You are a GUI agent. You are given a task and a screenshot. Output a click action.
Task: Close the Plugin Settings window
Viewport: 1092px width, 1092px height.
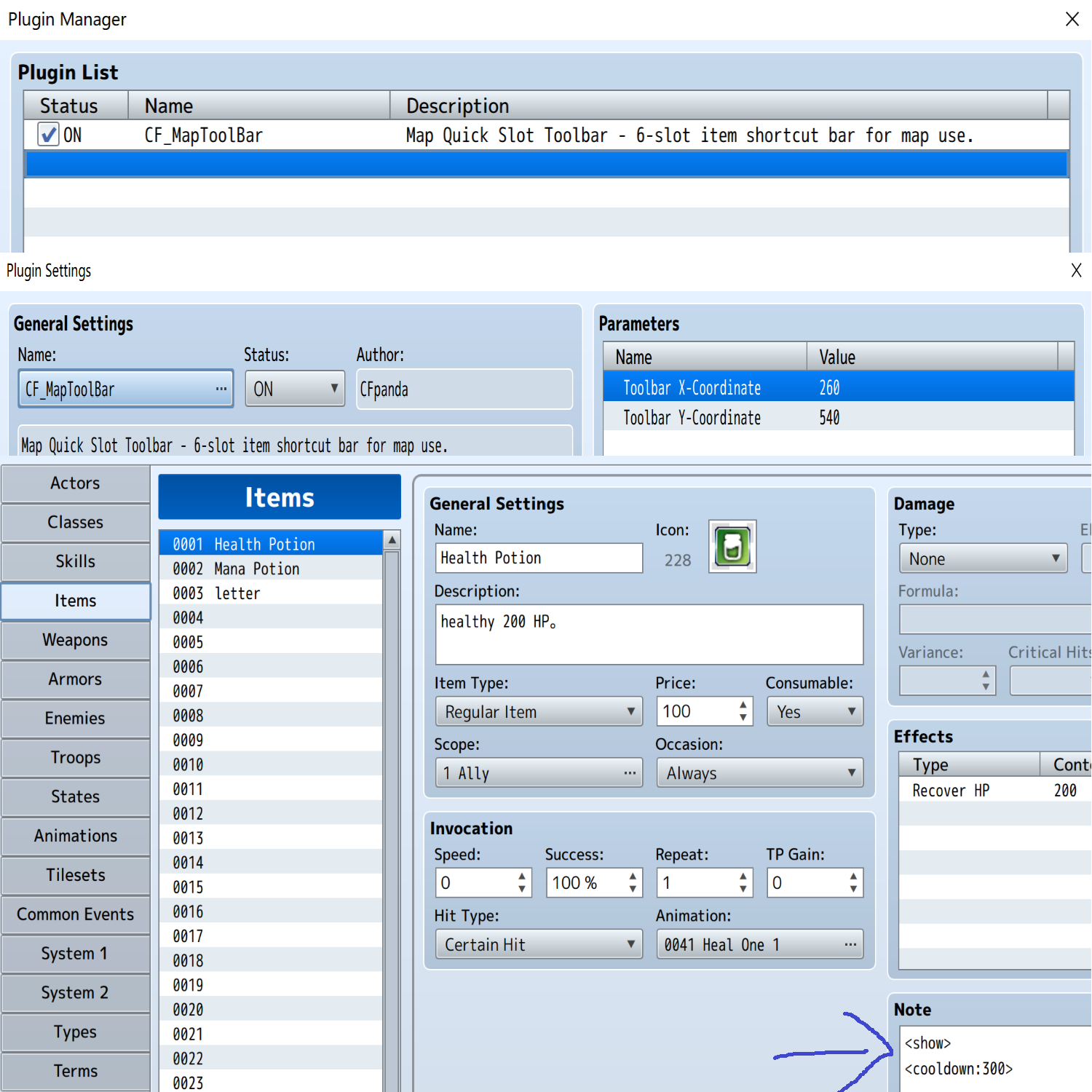coord(1076,271)
